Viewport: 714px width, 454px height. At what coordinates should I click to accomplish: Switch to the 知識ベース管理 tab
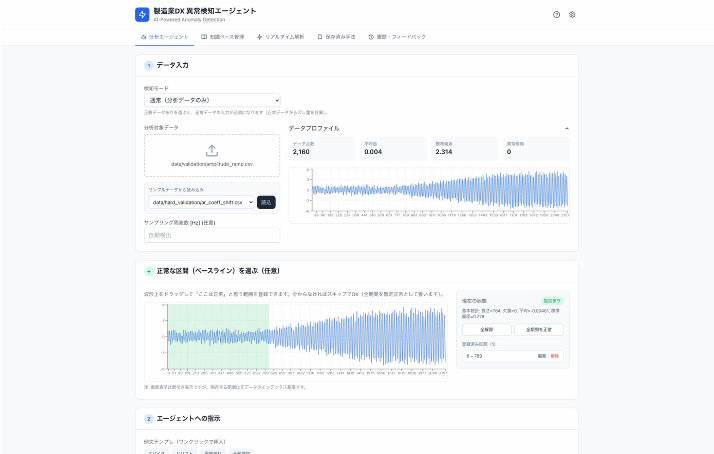coord(223,37)
